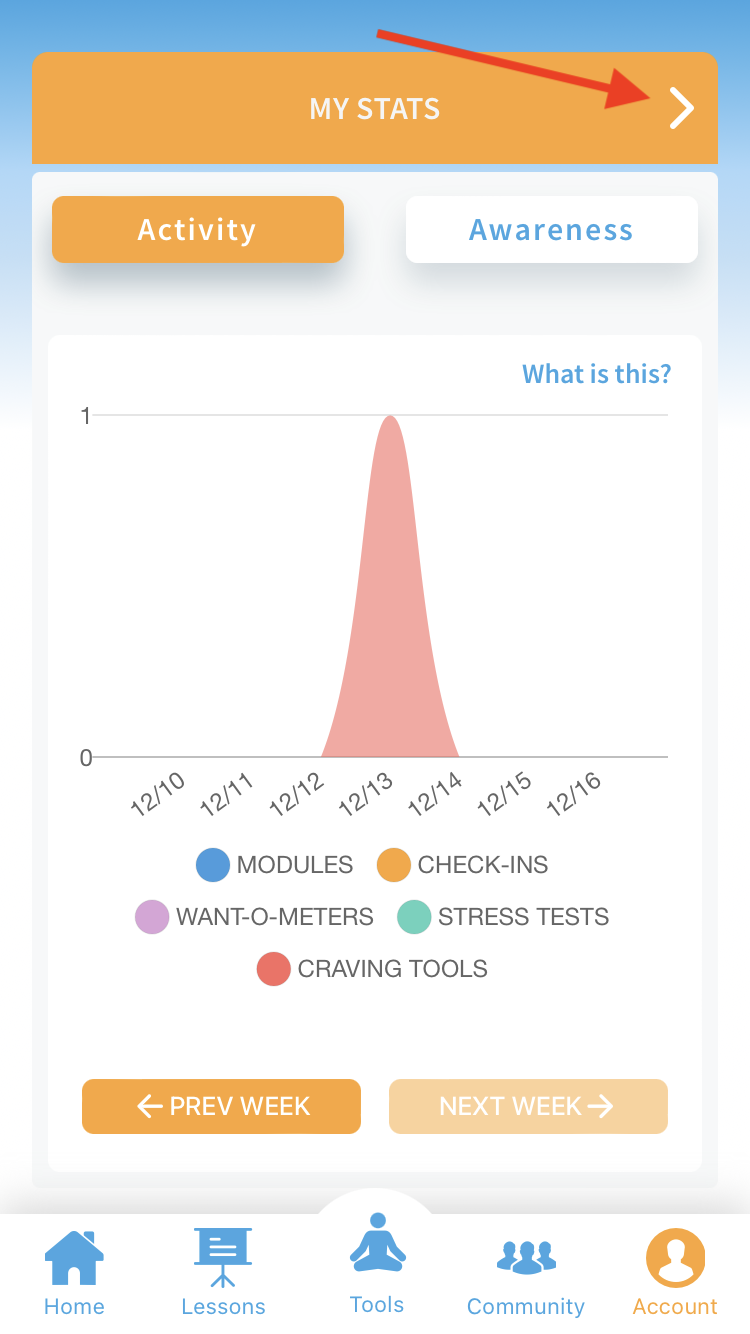Tap the My Stats header title
Image resolution: width=750 pixels, height=1334 pixels.
pyautogui.click(x=374, y=108)
